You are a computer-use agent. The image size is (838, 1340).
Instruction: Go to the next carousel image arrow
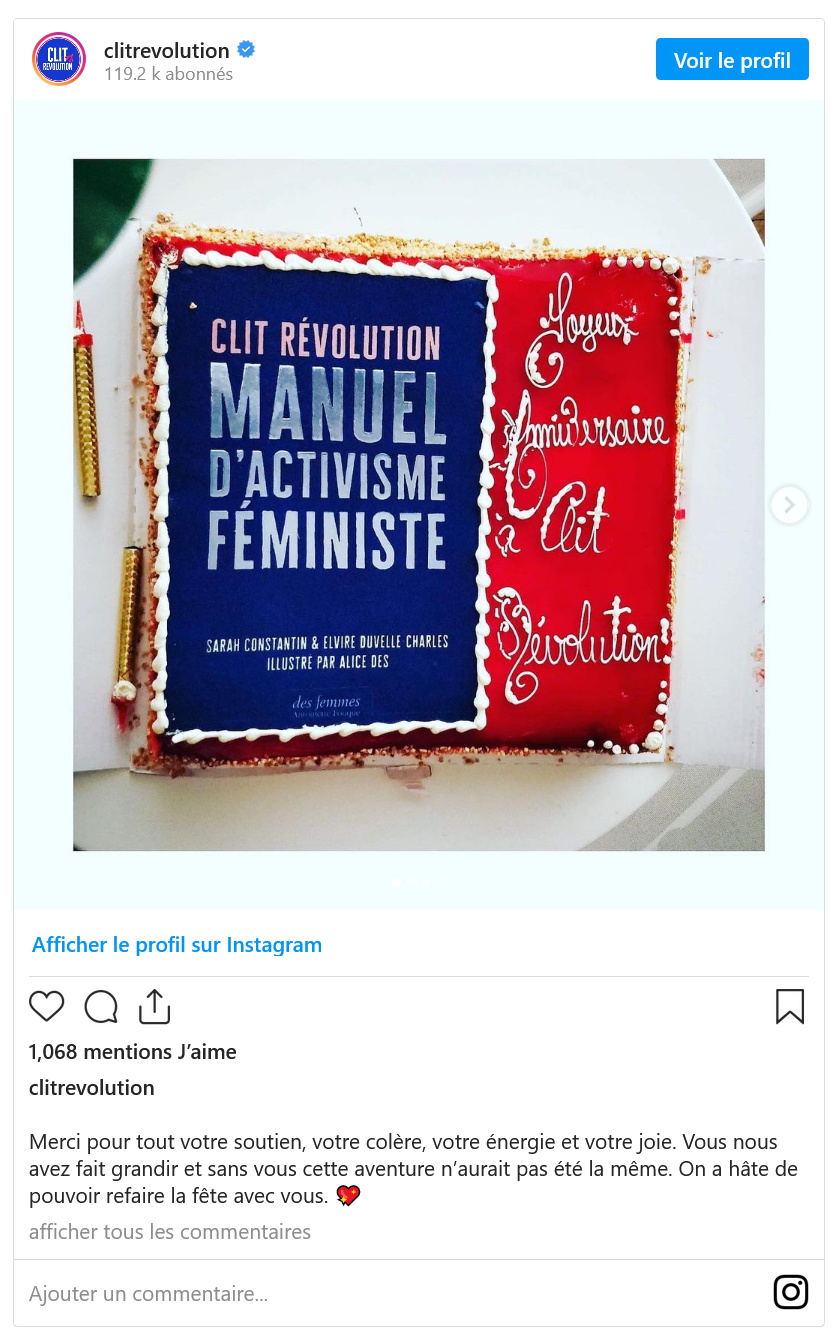pyautogui.click(x=789, y=505)
